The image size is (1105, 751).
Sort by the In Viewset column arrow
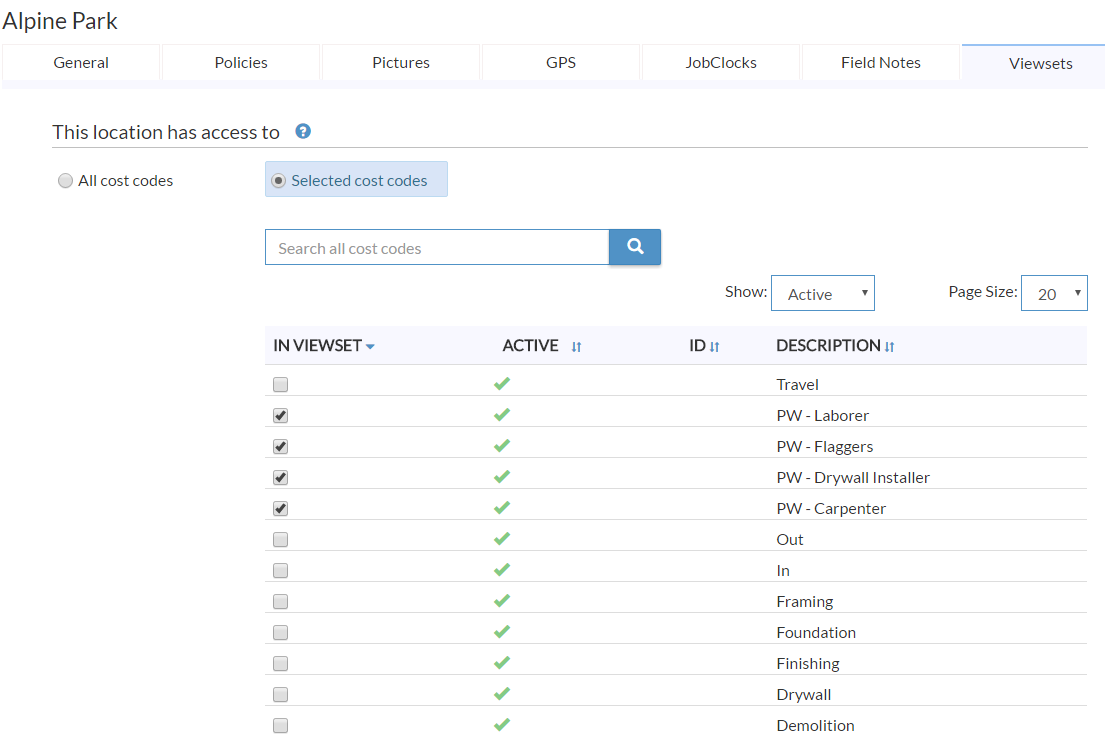(370, 346)
